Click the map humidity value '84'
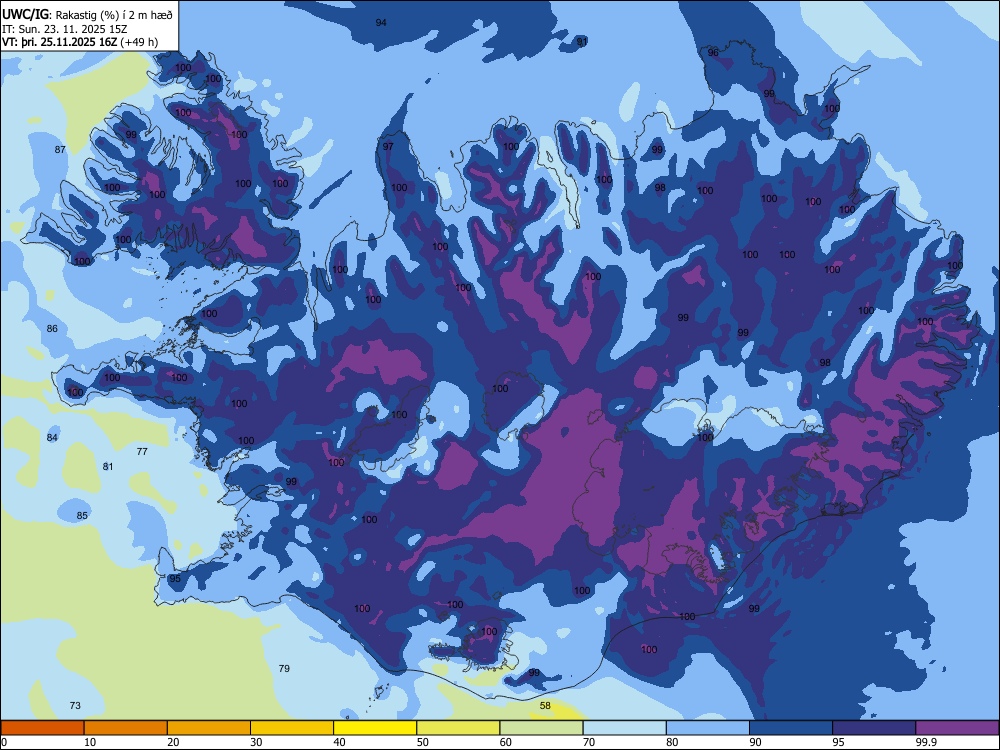The width and height of the screenshot is (1000, 750). click(52, 438)
